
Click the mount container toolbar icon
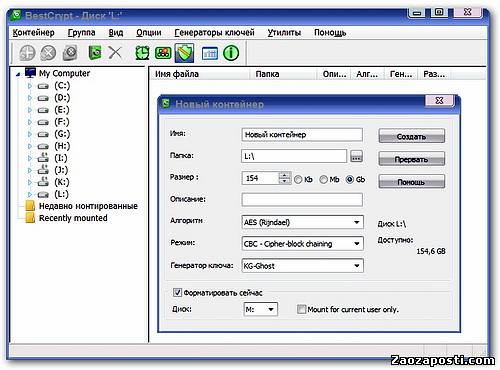pos(27,53)
